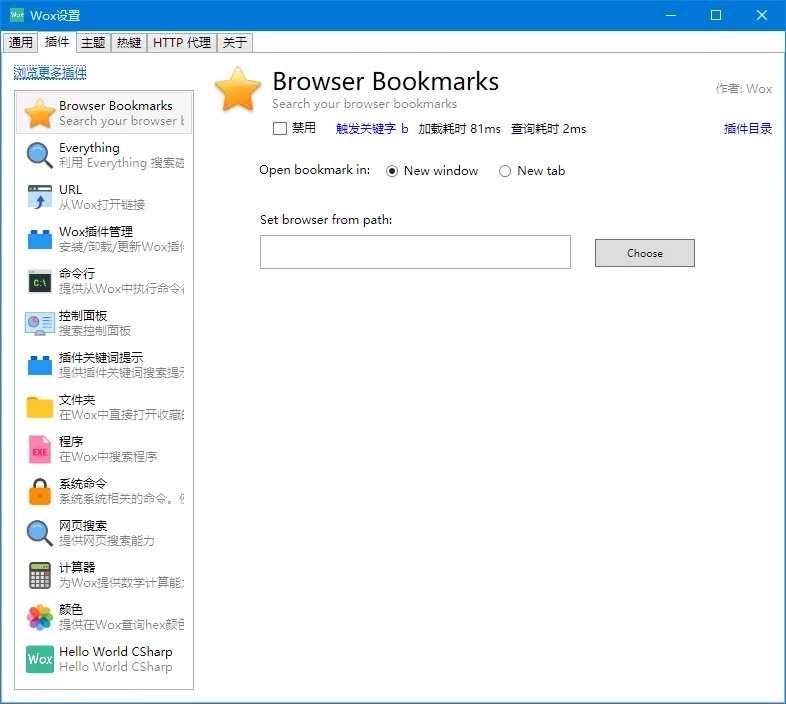This screenshot has height=704, width=786.
Task: Click the 从Wox打开链接 description text
Action: [x=102, y=205]
